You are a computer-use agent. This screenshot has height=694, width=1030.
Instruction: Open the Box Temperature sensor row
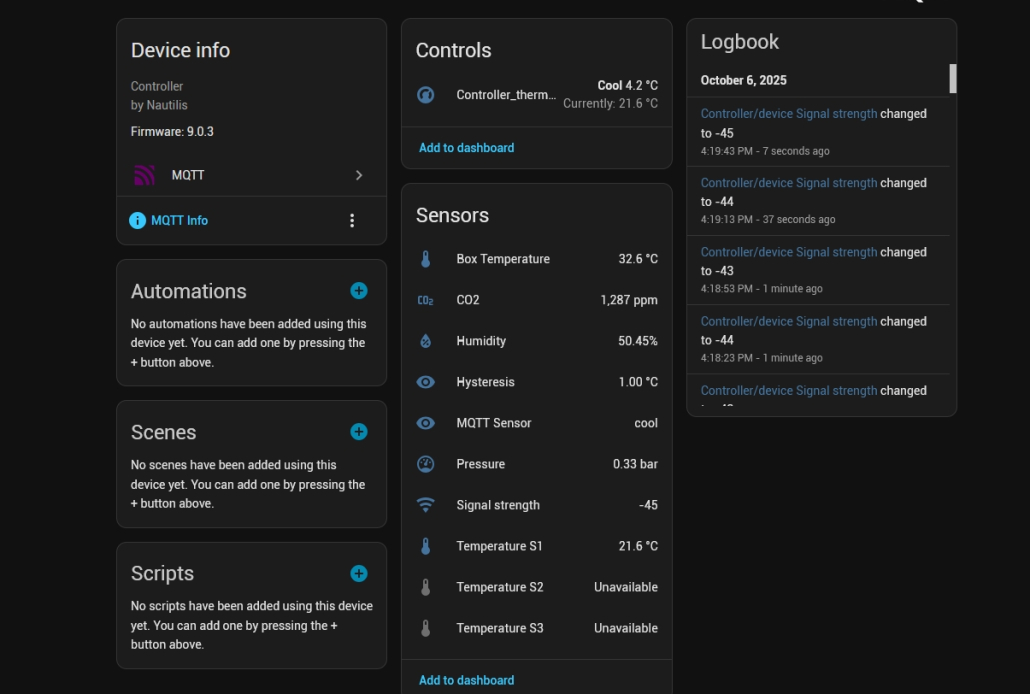click(536, 259)
